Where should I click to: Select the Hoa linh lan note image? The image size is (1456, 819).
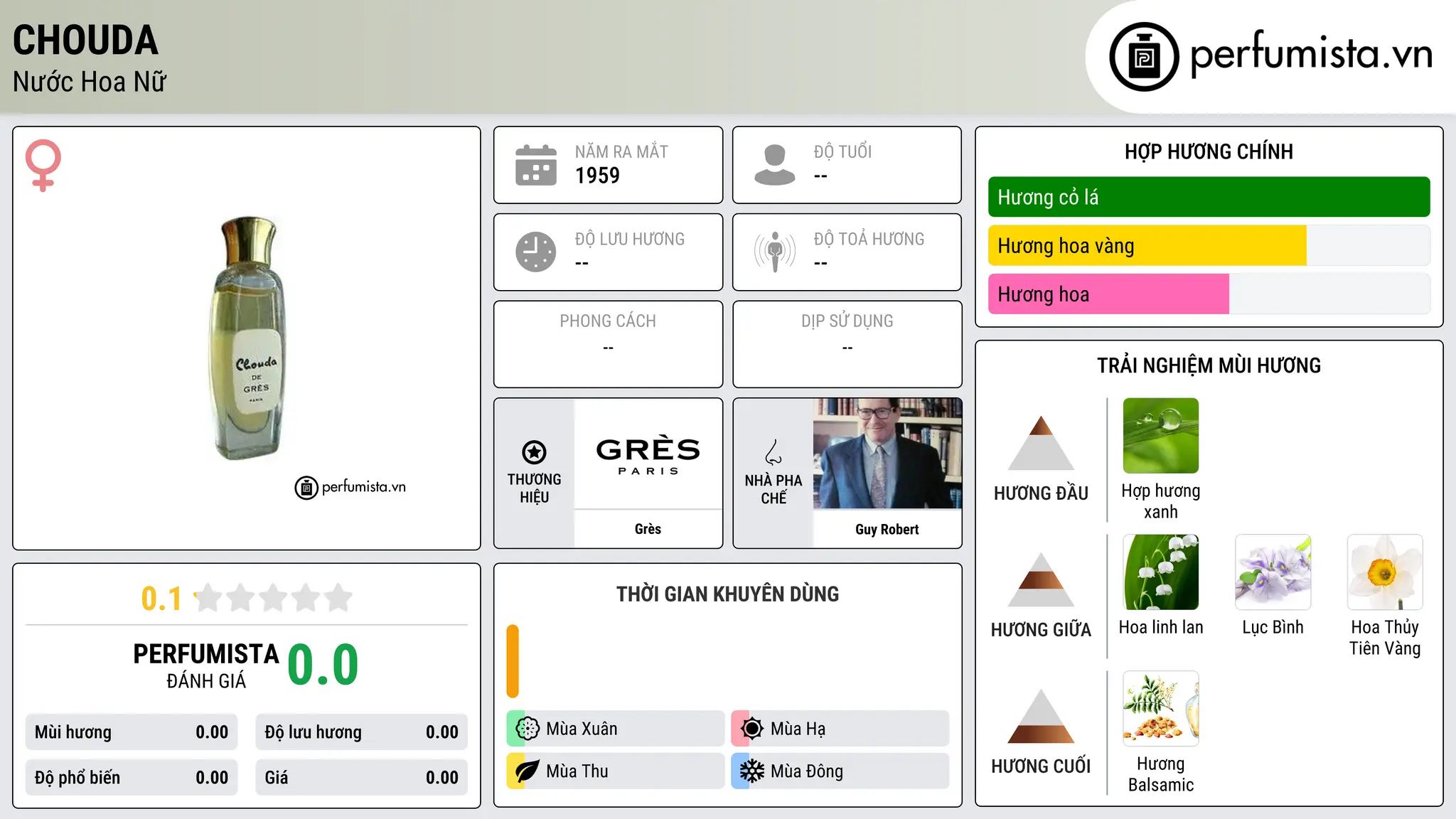pos(1161,572)
